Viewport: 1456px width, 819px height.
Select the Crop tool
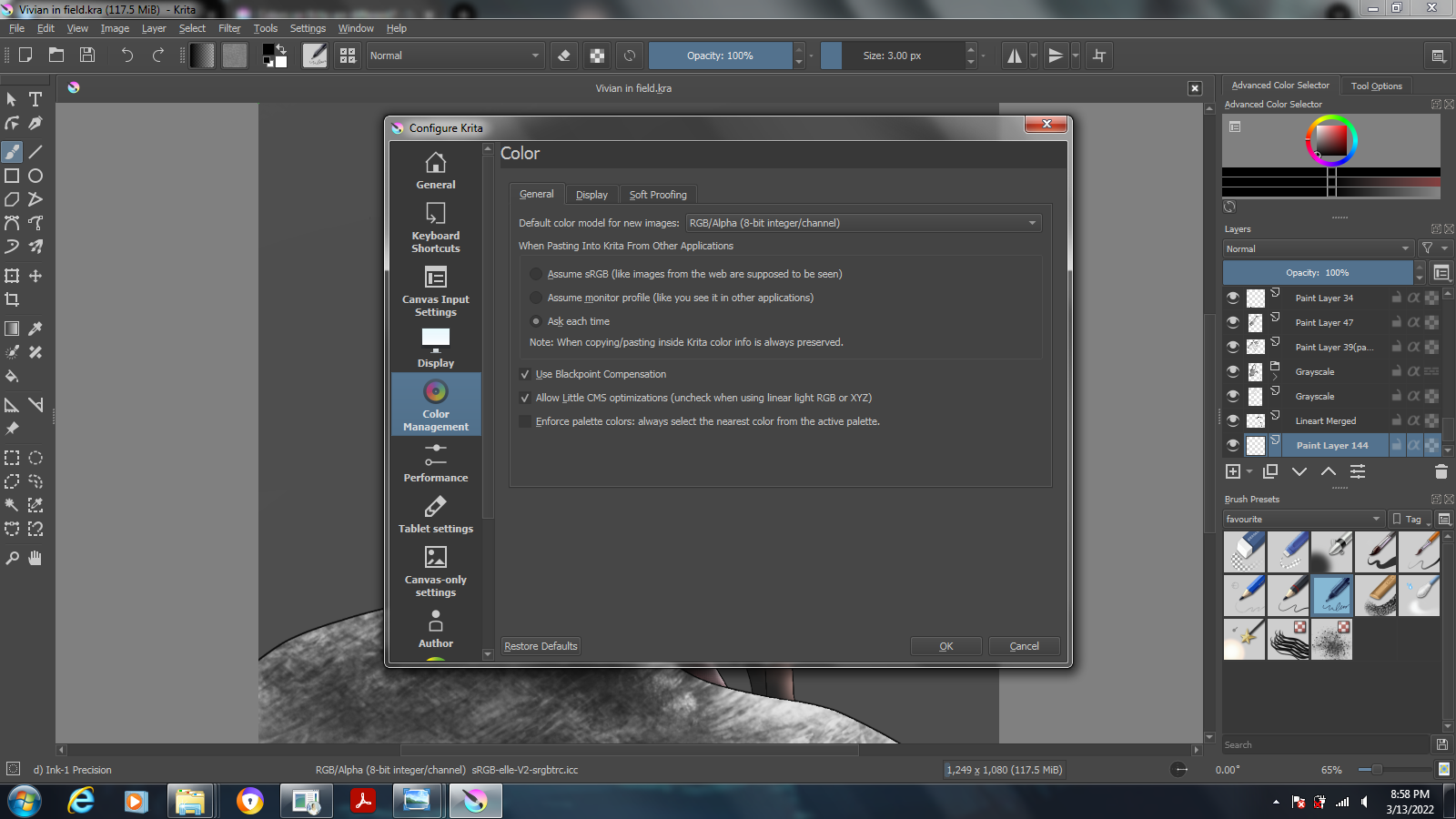tap(12, 299)
